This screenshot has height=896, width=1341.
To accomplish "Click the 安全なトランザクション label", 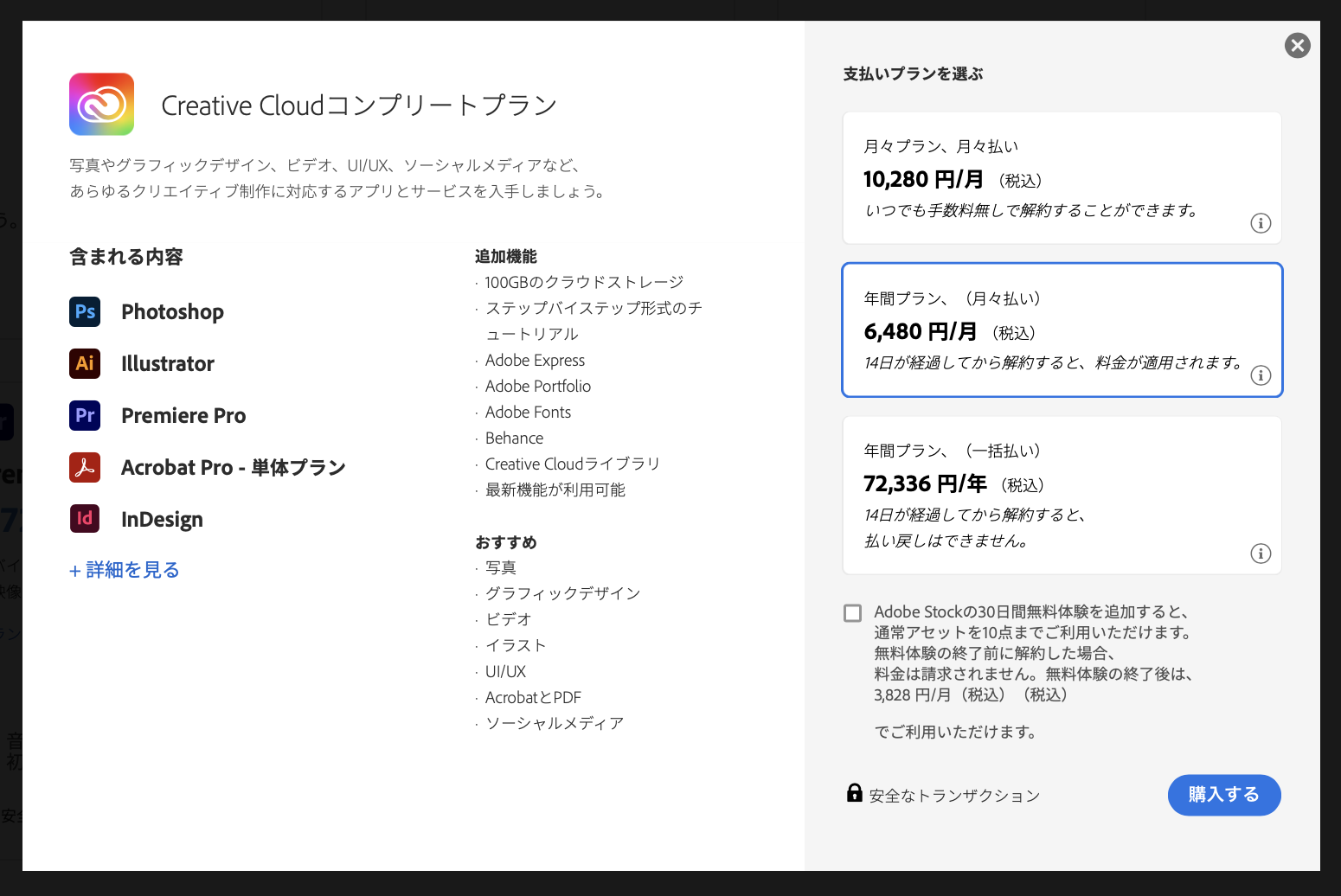I will tap(954, 796).
